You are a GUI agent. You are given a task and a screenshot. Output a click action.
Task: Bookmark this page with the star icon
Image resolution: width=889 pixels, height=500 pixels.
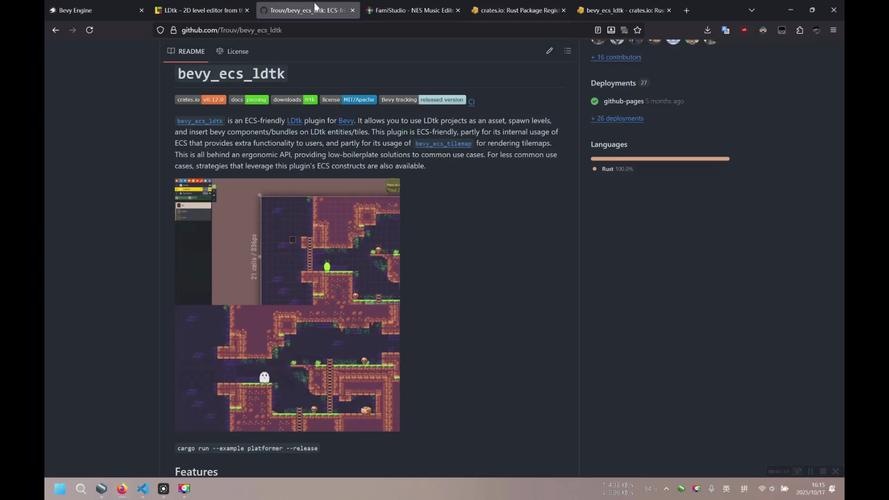pos(637,30)
